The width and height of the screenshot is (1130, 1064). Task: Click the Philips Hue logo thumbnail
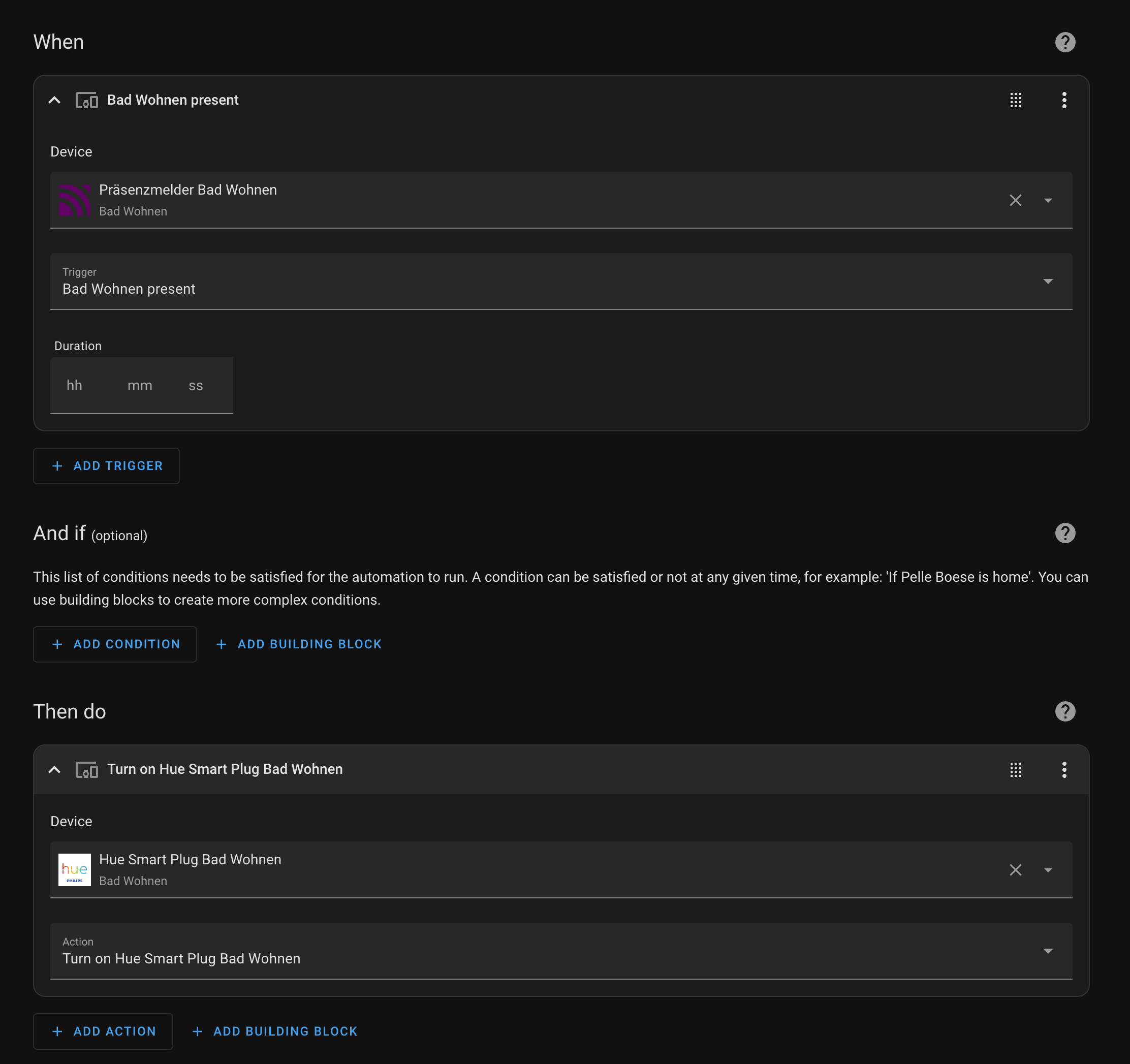tap(75, 869)
